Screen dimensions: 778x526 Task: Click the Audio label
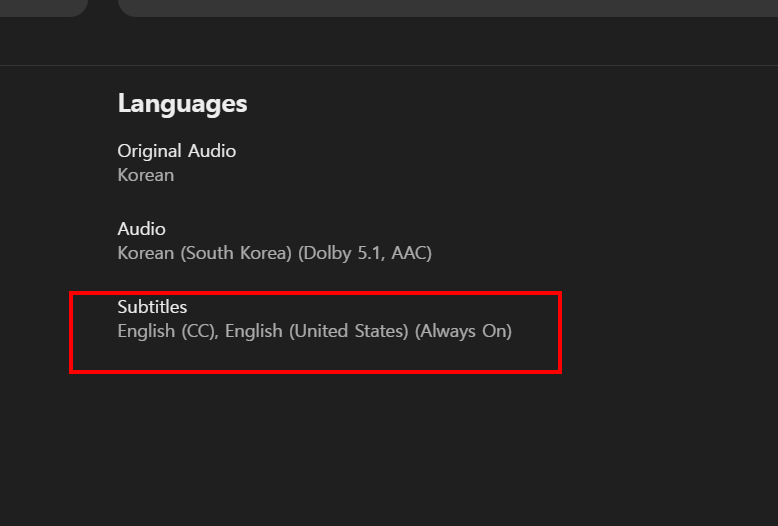tap(142, 229)
